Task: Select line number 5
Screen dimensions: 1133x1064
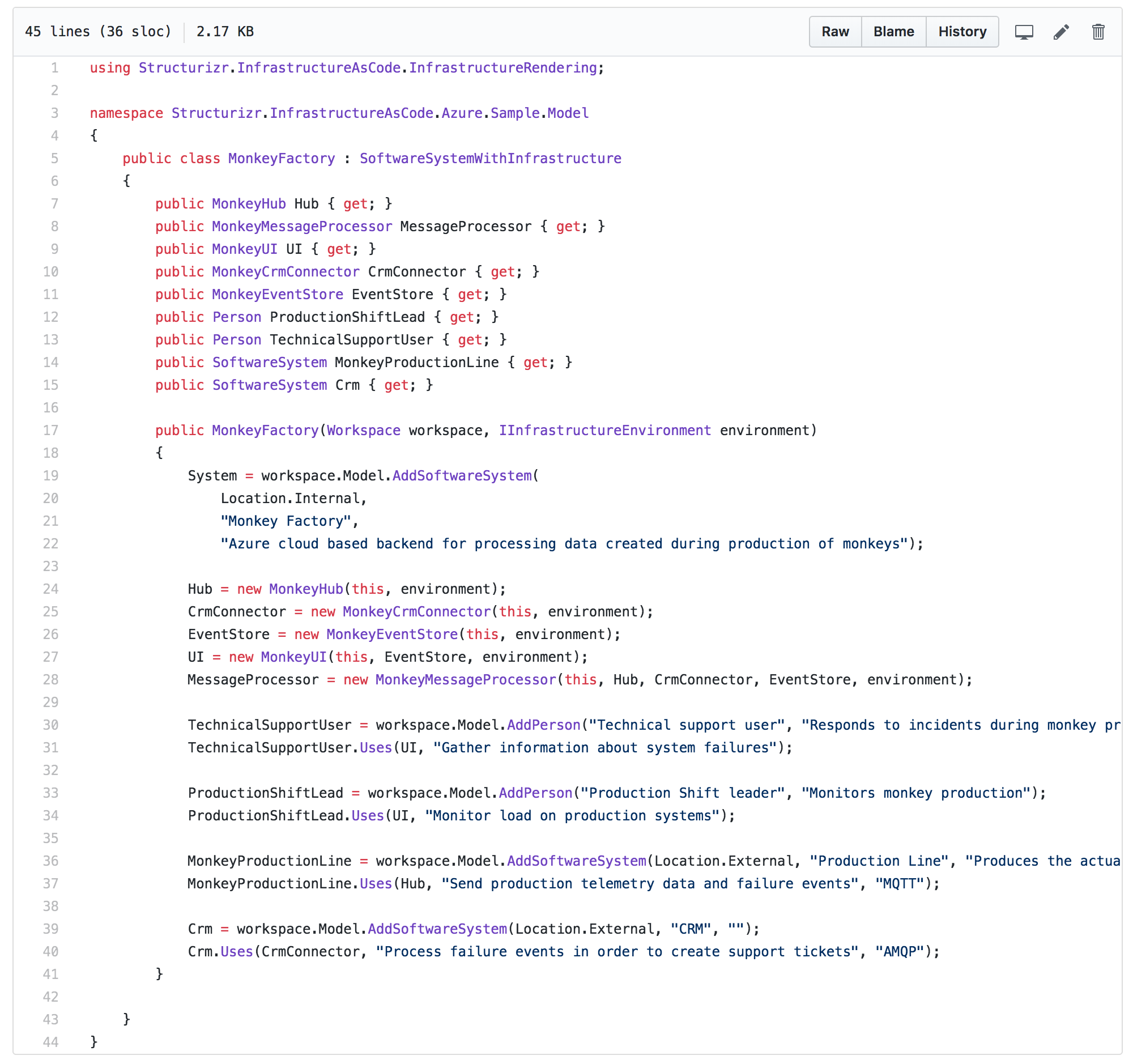Action: 55,159
